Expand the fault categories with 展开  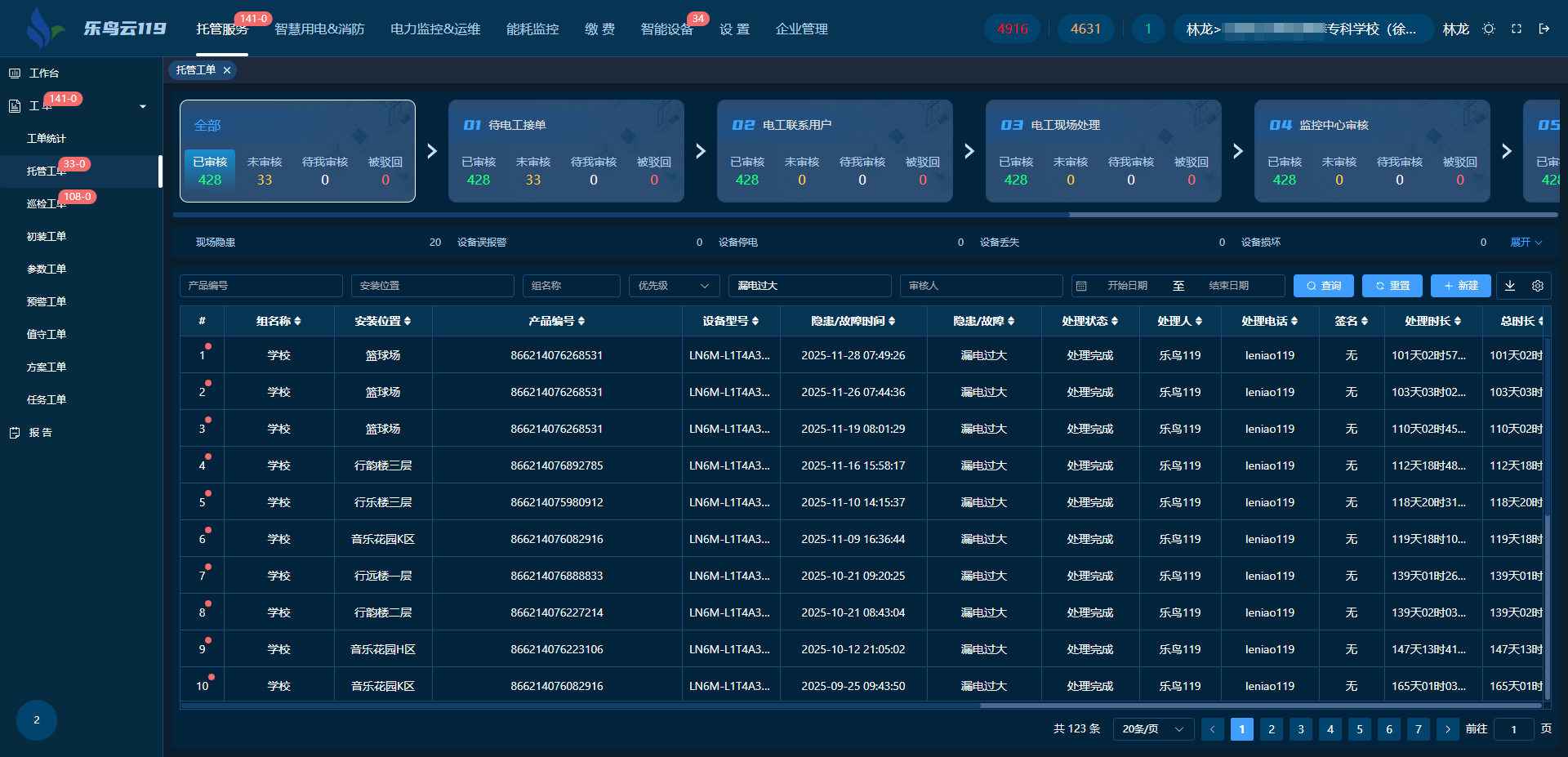click(1526, 243)
